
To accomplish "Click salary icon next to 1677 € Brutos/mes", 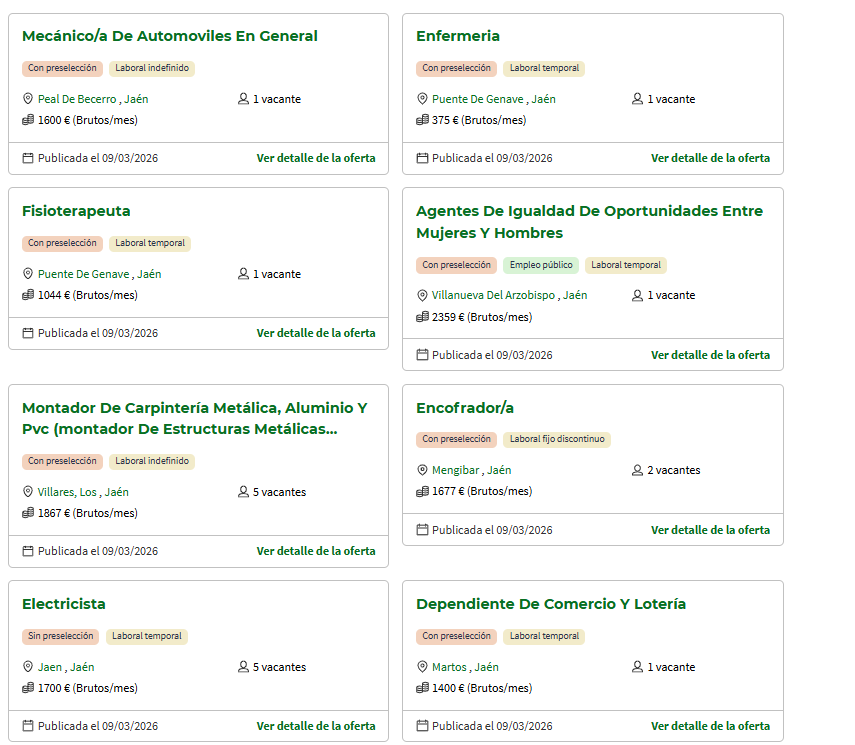I will point(422,491).
